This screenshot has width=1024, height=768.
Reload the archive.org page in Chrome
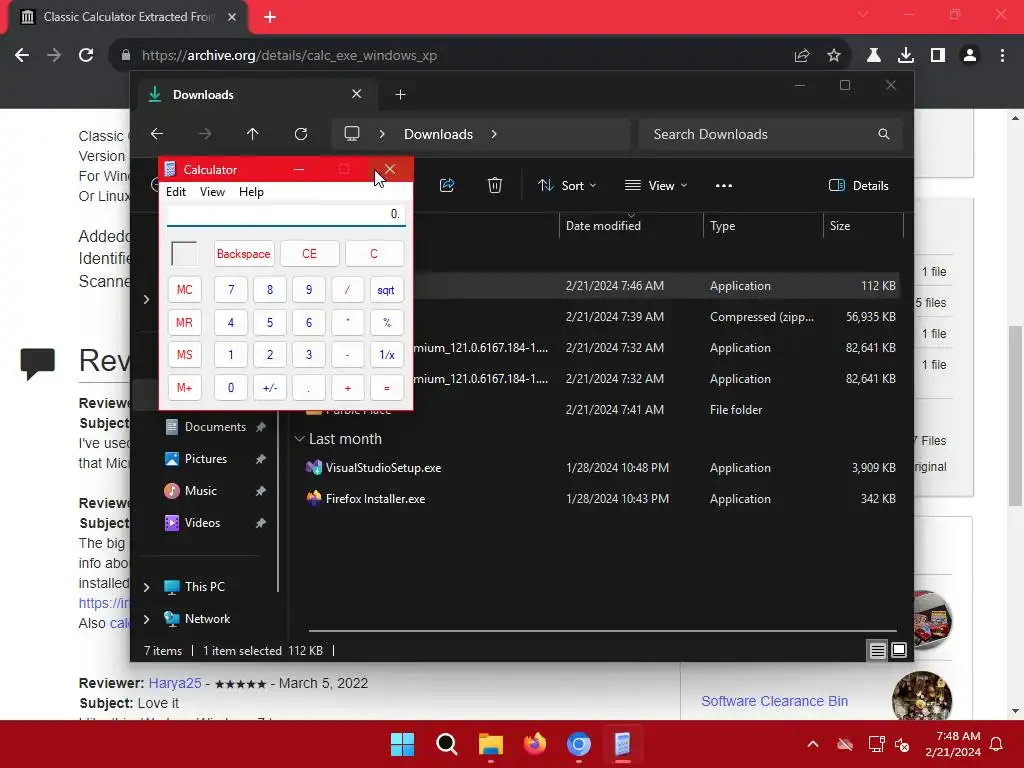(x=86, y=56)
